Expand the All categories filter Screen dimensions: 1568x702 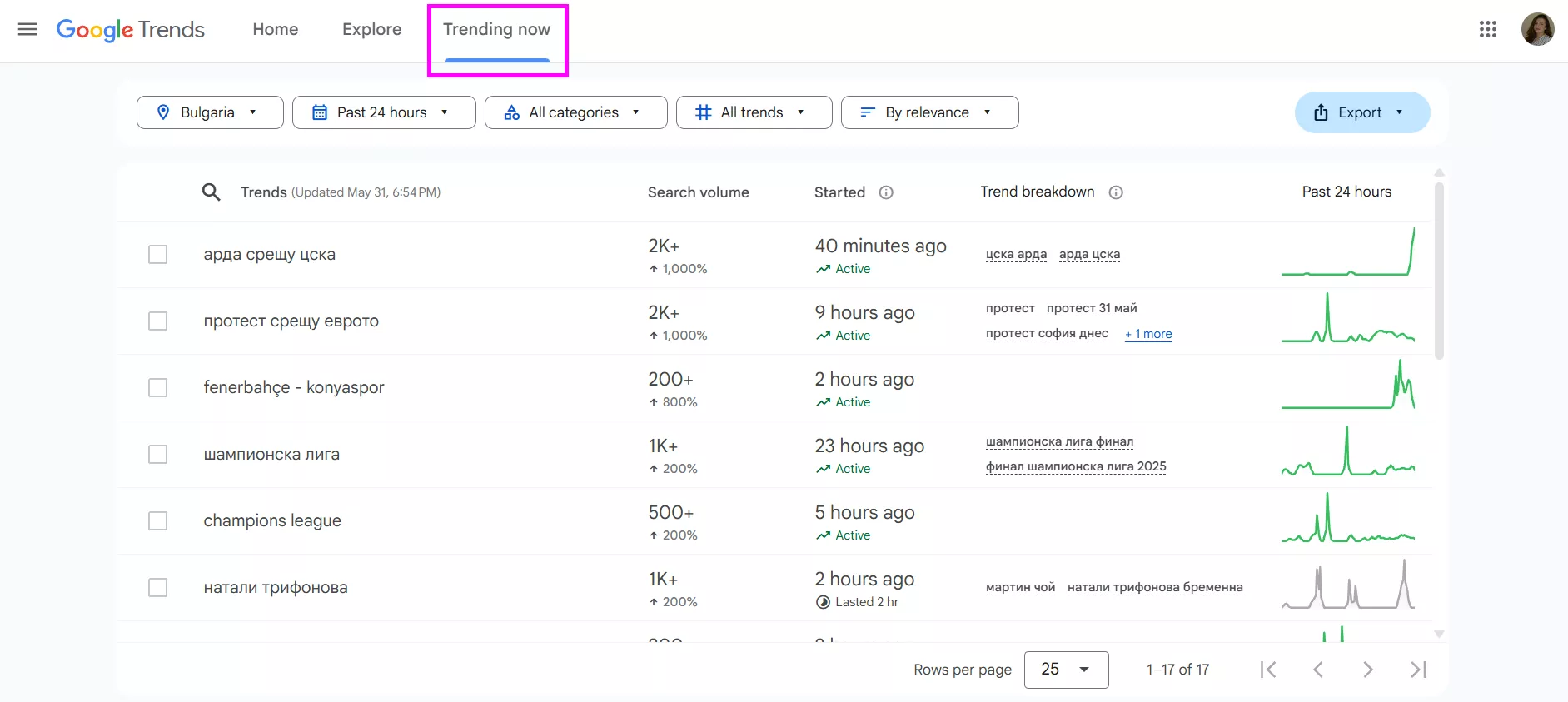pyautogui.click(x=576, y=112)
